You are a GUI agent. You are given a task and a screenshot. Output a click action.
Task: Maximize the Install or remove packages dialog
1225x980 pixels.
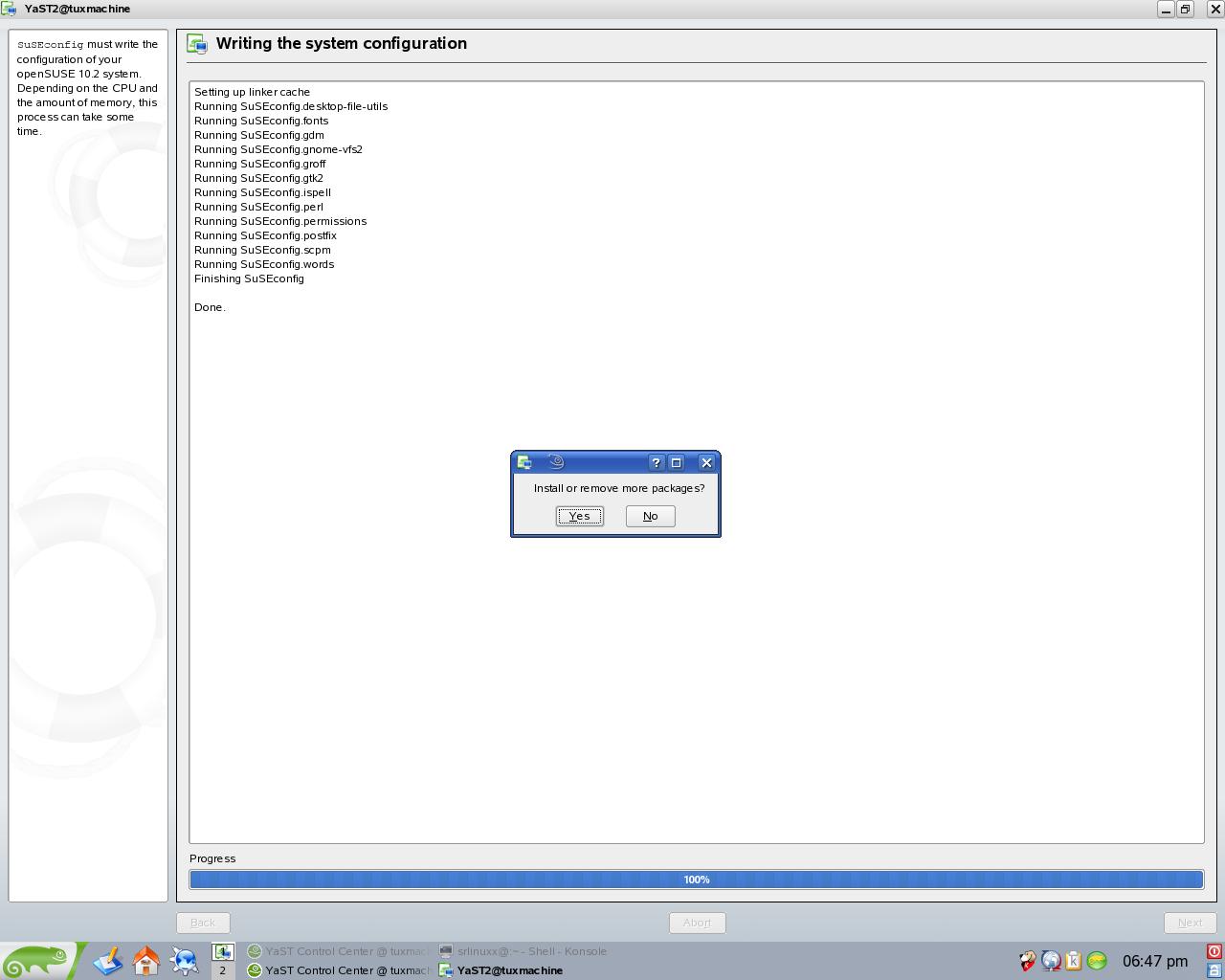click(676, 462)
